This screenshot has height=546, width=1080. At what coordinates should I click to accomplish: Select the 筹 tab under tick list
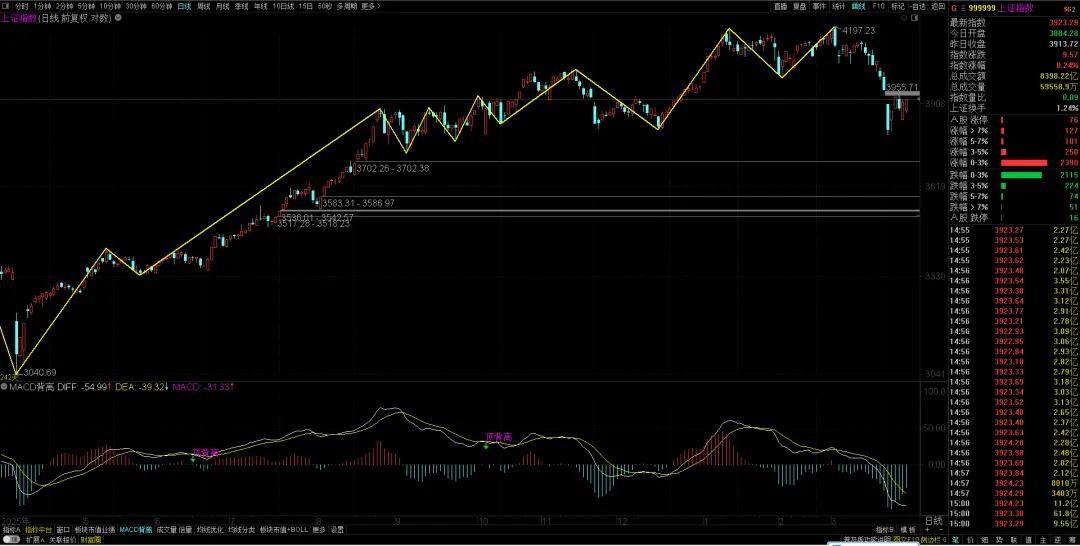point(1072,540)
